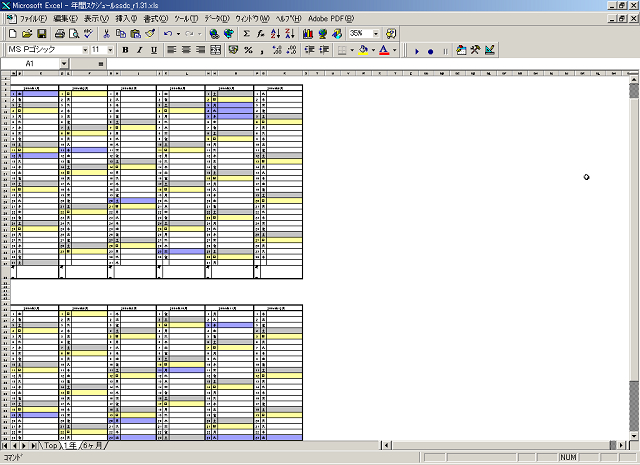Open the Adobe PDF(B) menu
This screenshot has width=640, height=465.
point(331,19)
